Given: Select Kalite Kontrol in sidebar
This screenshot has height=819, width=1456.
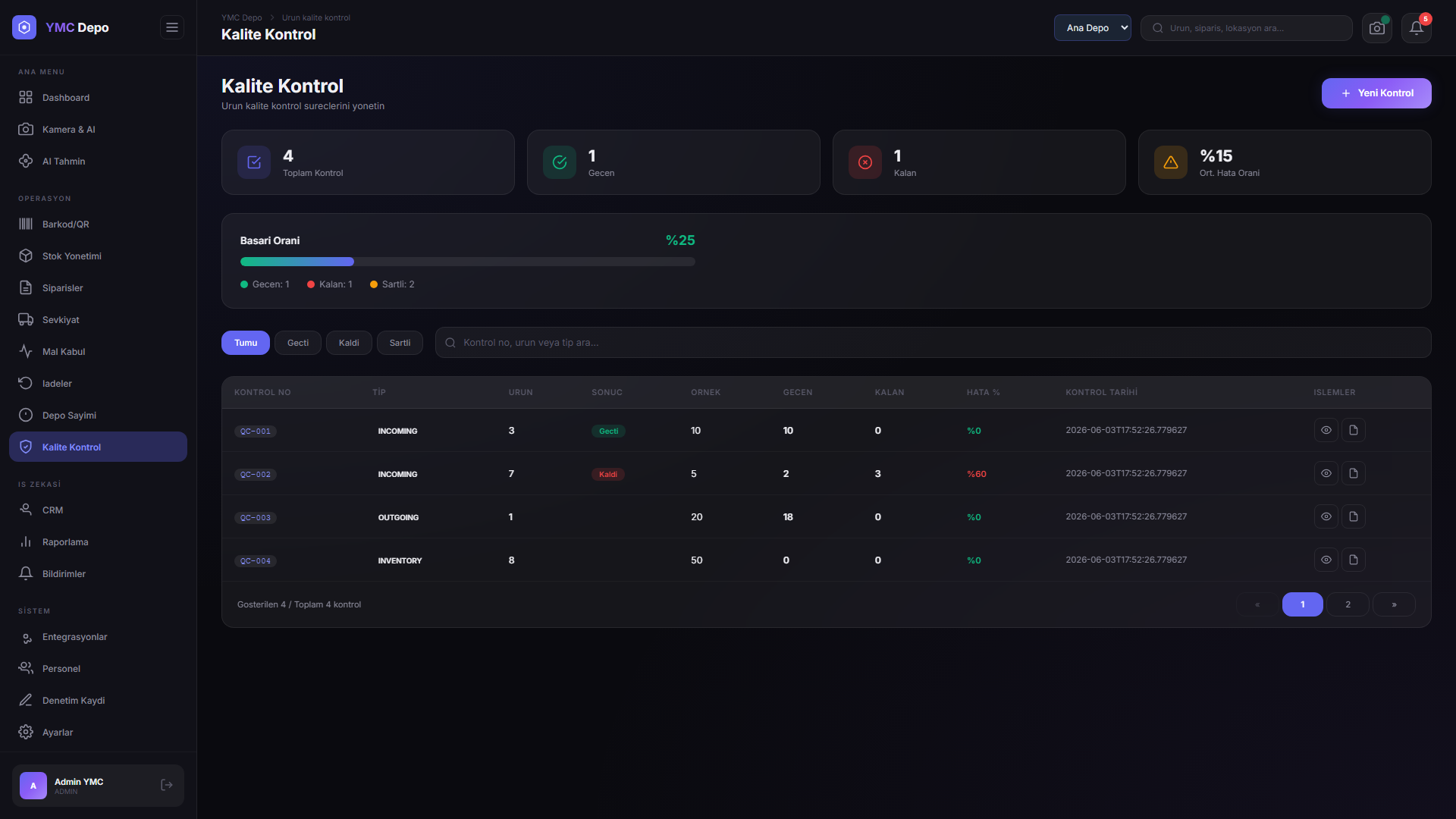Looking at the screenshot, I should [x=98, y=447].
